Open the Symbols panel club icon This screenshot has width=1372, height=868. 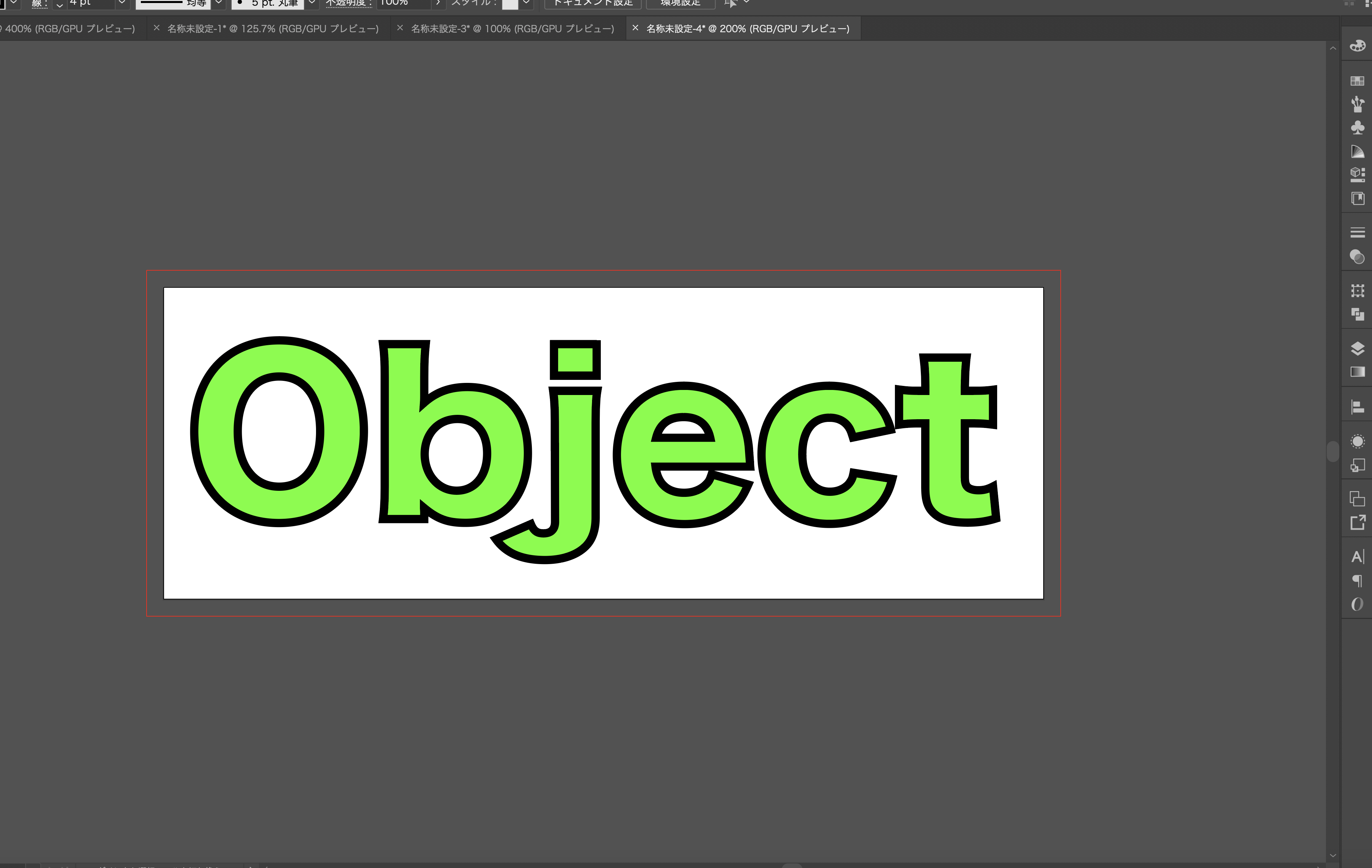pos(1357,128)
